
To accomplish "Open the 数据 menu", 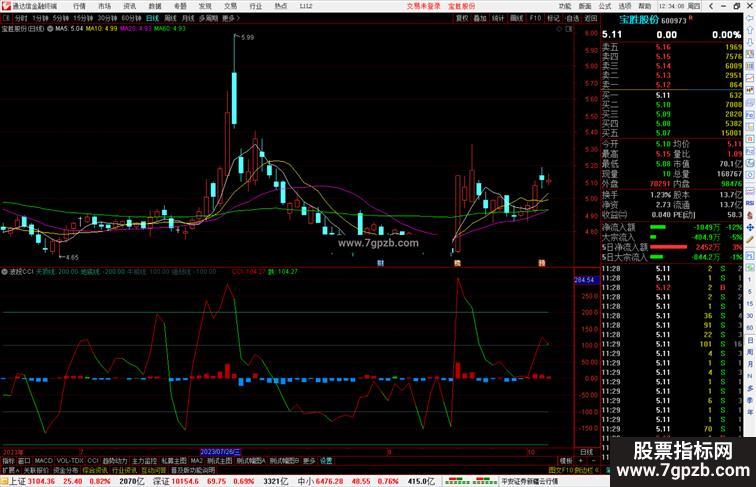I will (x=155, y=6).
